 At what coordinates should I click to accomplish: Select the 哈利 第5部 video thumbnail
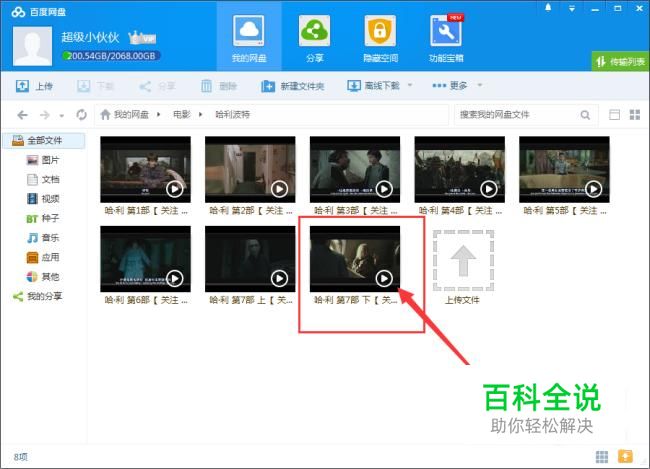pos(564,169)
